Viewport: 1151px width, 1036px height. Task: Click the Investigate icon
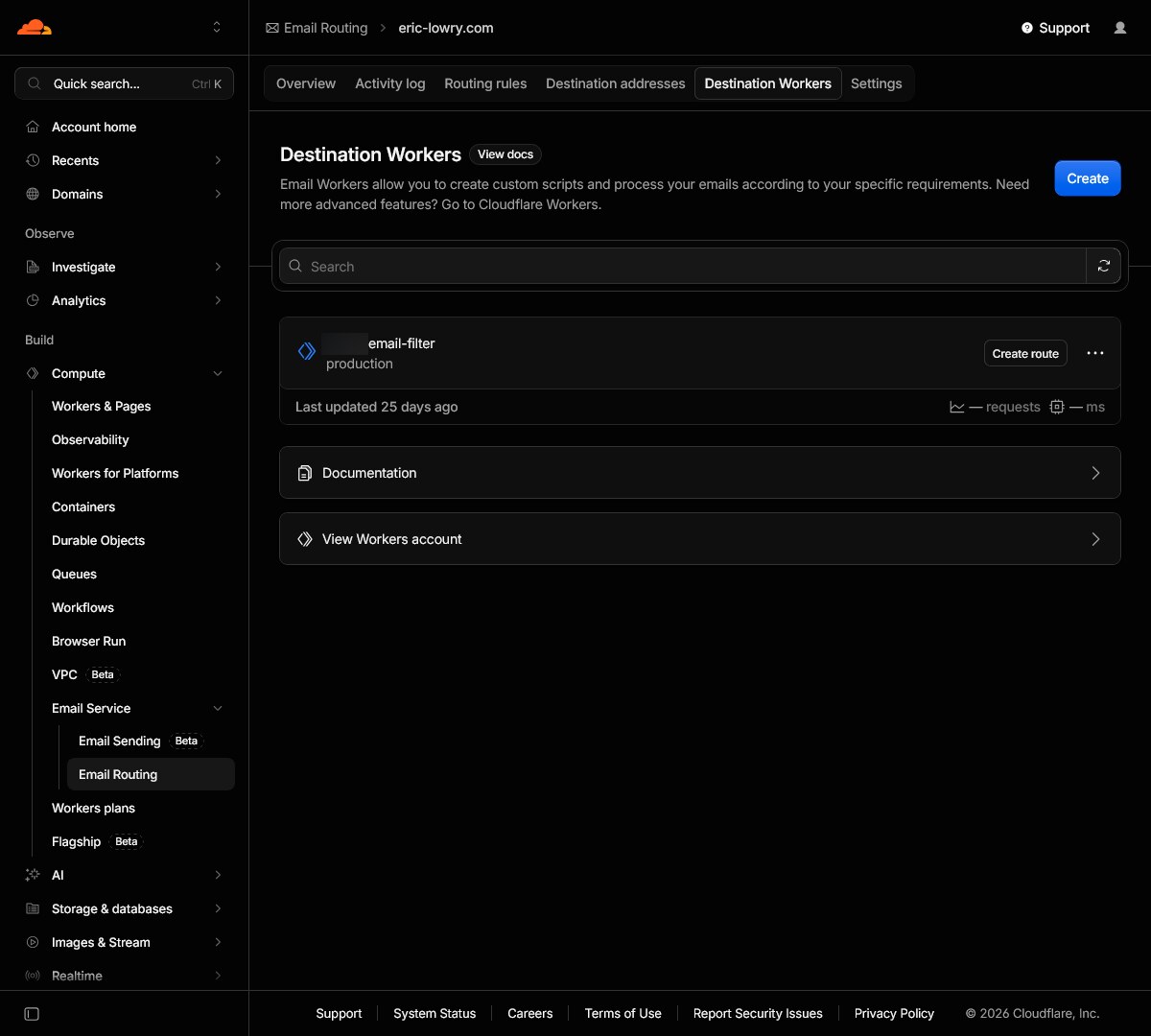pos(33,267)
